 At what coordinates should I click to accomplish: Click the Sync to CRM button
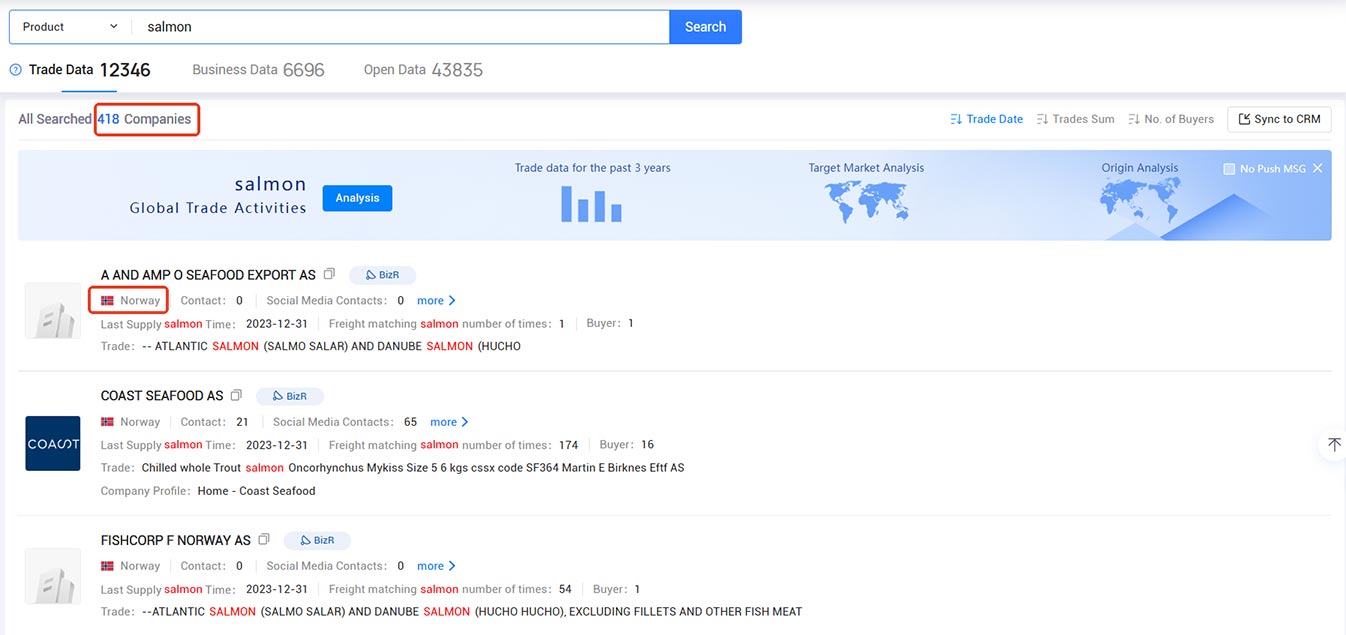[x=1279, y=119]
